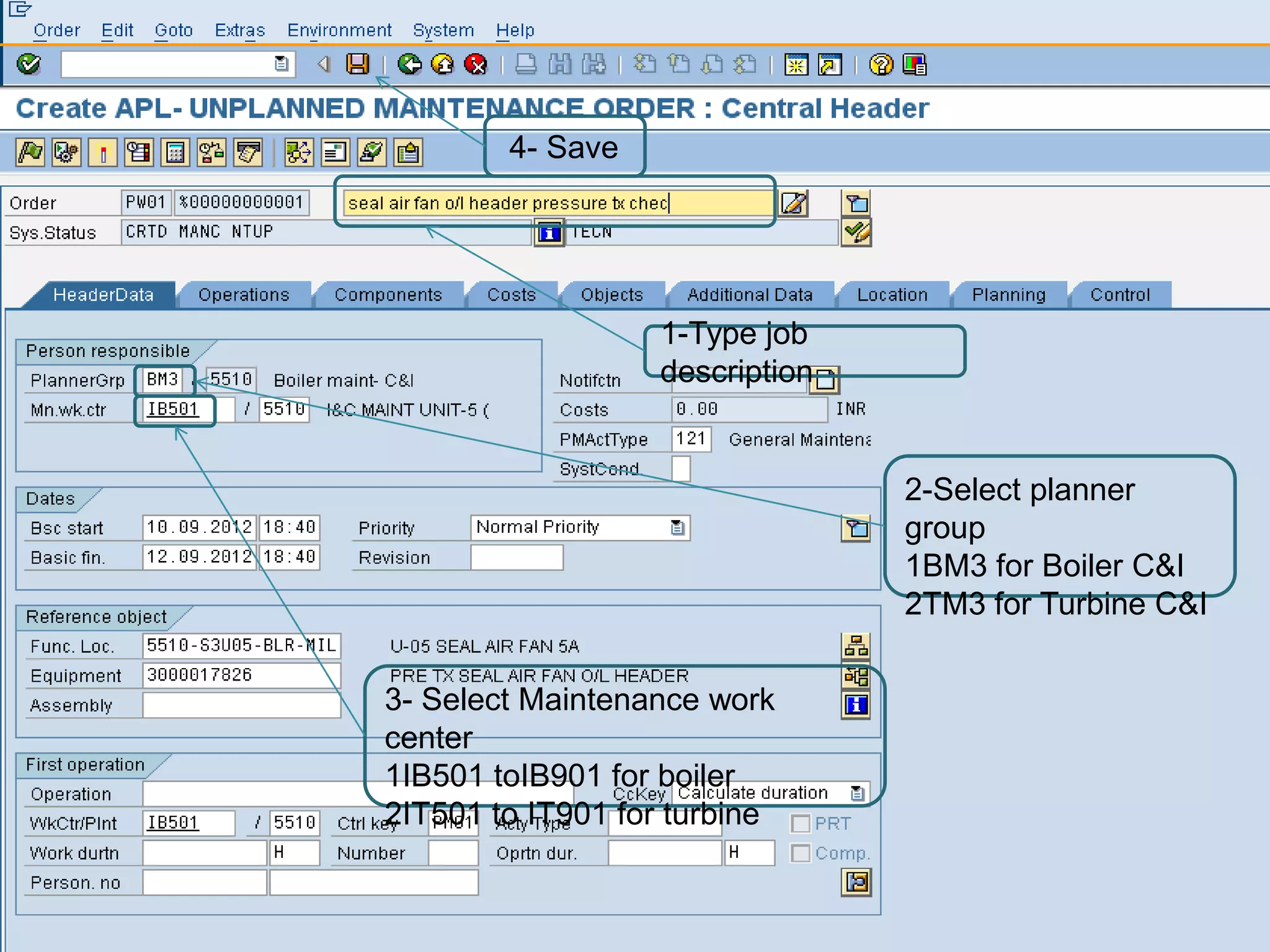
Task: Click the PMActType field showing 121
Action: (691, 439)
